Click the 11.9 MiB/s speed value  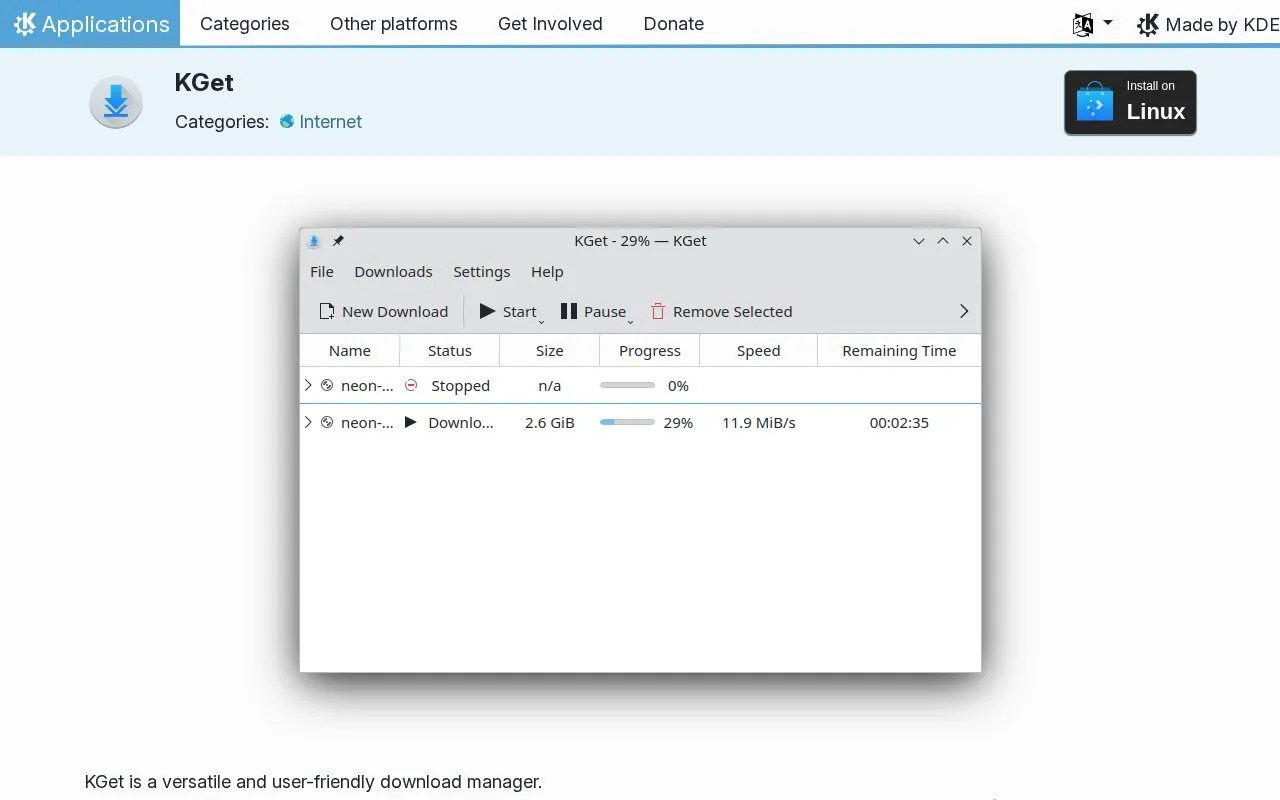click(759, 423)
